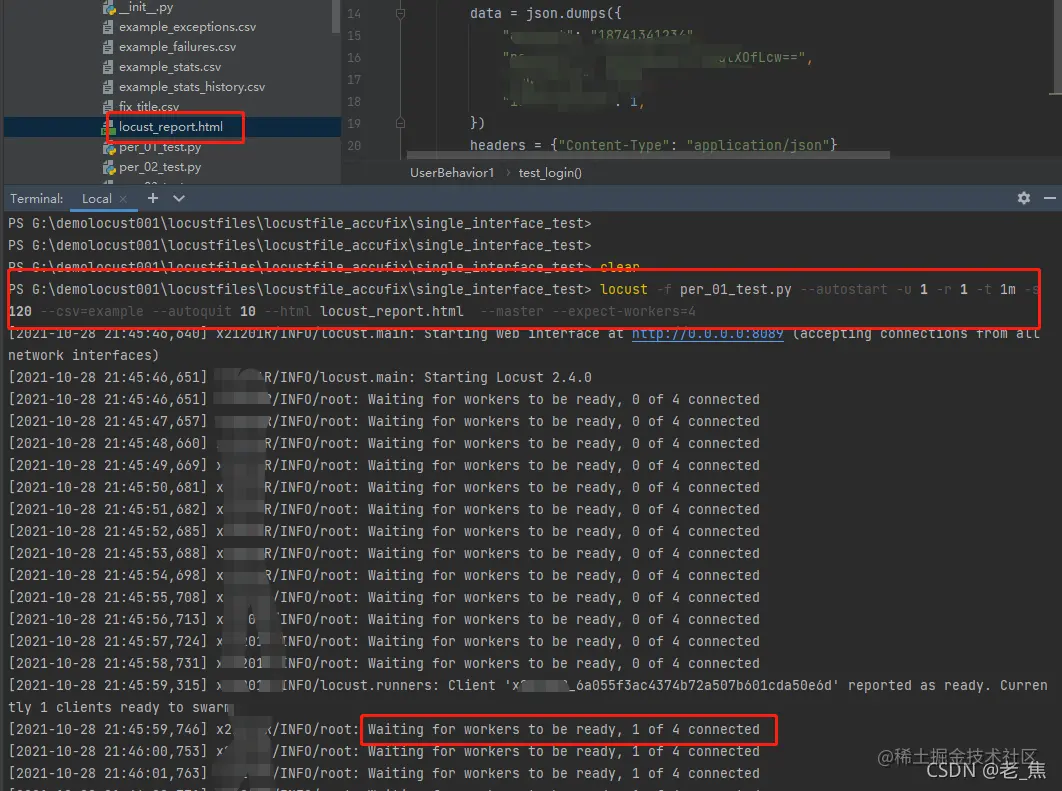The width and height of the screenshot is (1062, 791).
Task: Click the per_02_test.py Python file icon
Action: (108, 167)
